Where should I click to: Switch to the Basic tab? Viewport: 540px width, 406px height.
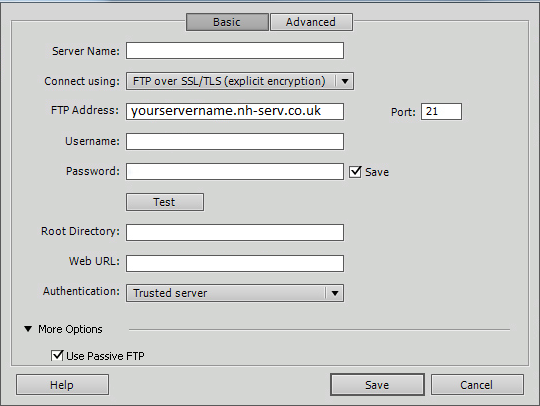coord(227,22)
